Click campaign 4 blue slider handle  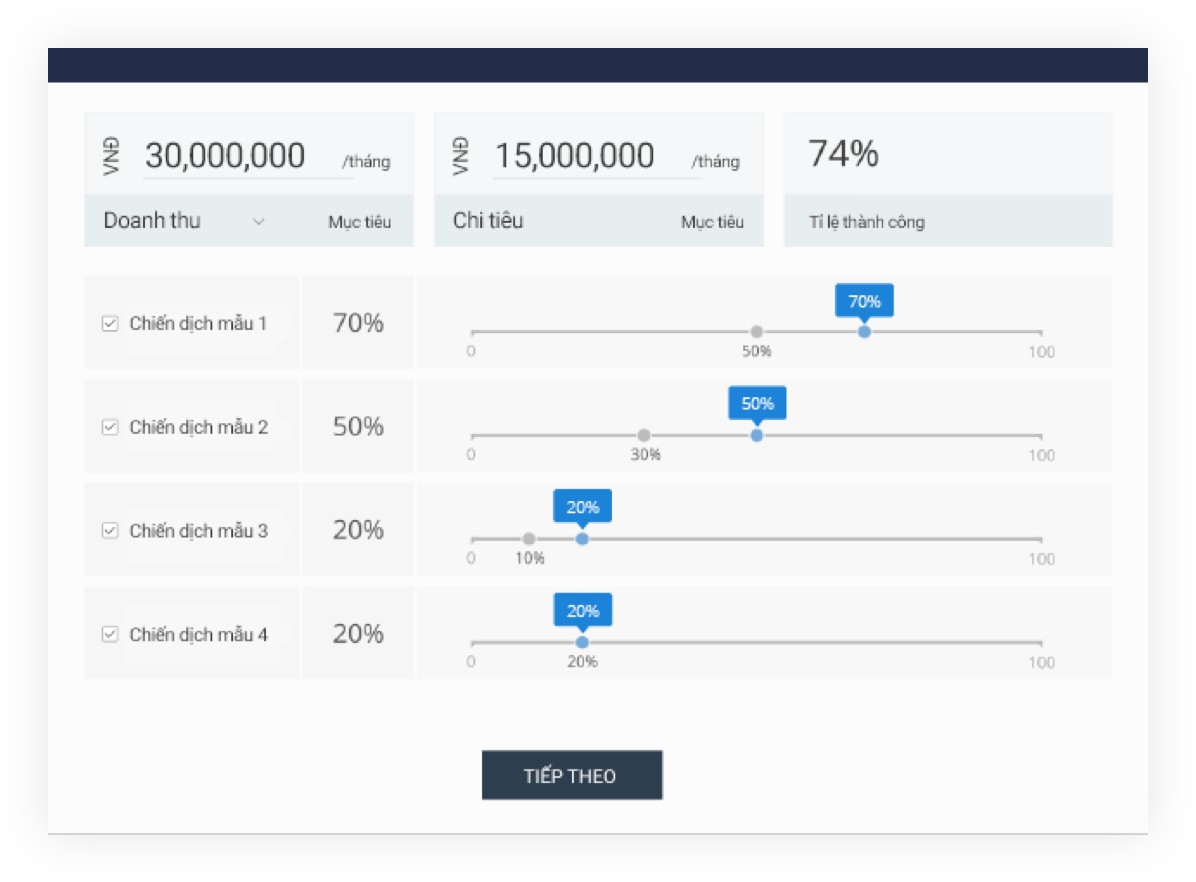pos(582,642)
